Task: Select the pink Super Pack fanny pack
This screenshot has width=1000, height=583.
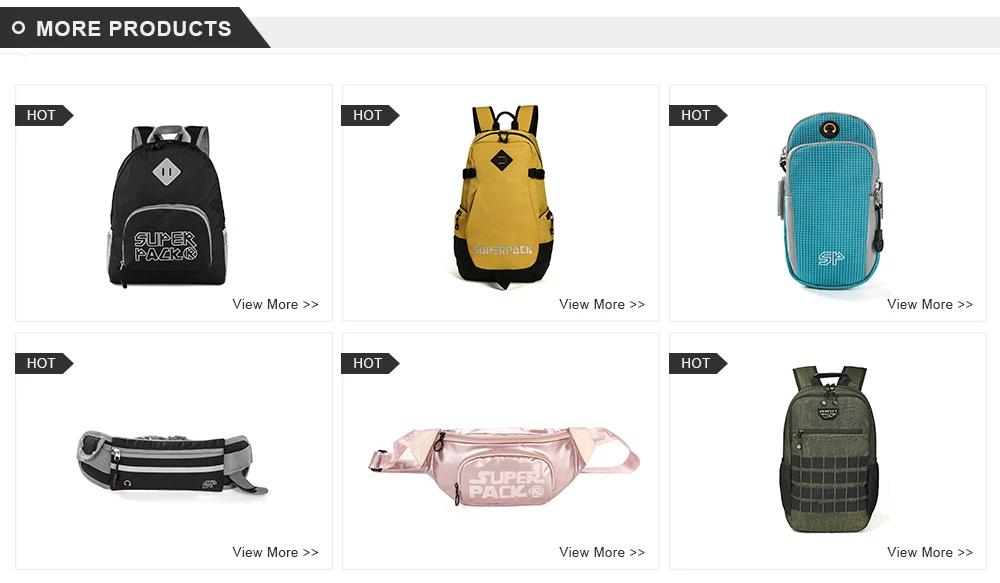Action: tap(503, 468)
